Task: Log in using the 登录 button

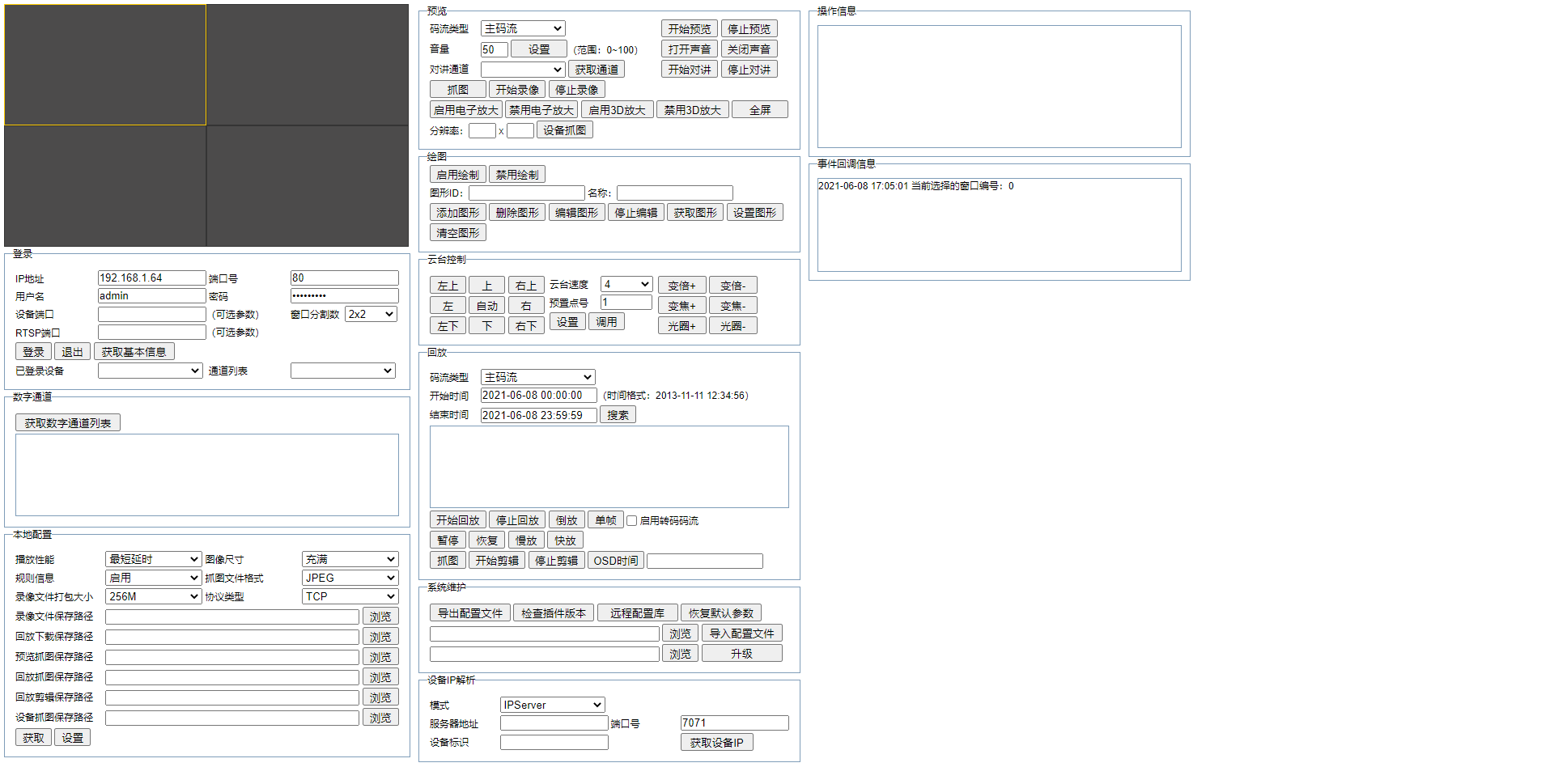Action: click(x=32, y=350)
